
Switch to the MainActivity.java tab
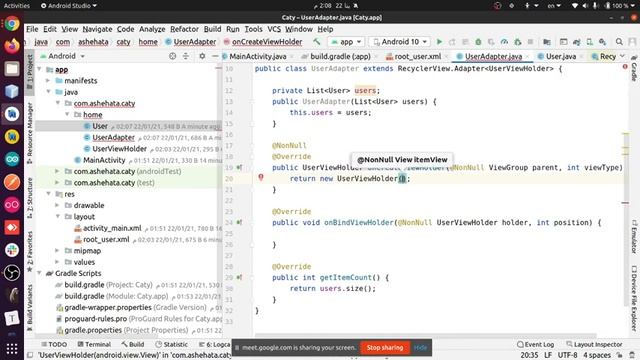tap(258, 56)
